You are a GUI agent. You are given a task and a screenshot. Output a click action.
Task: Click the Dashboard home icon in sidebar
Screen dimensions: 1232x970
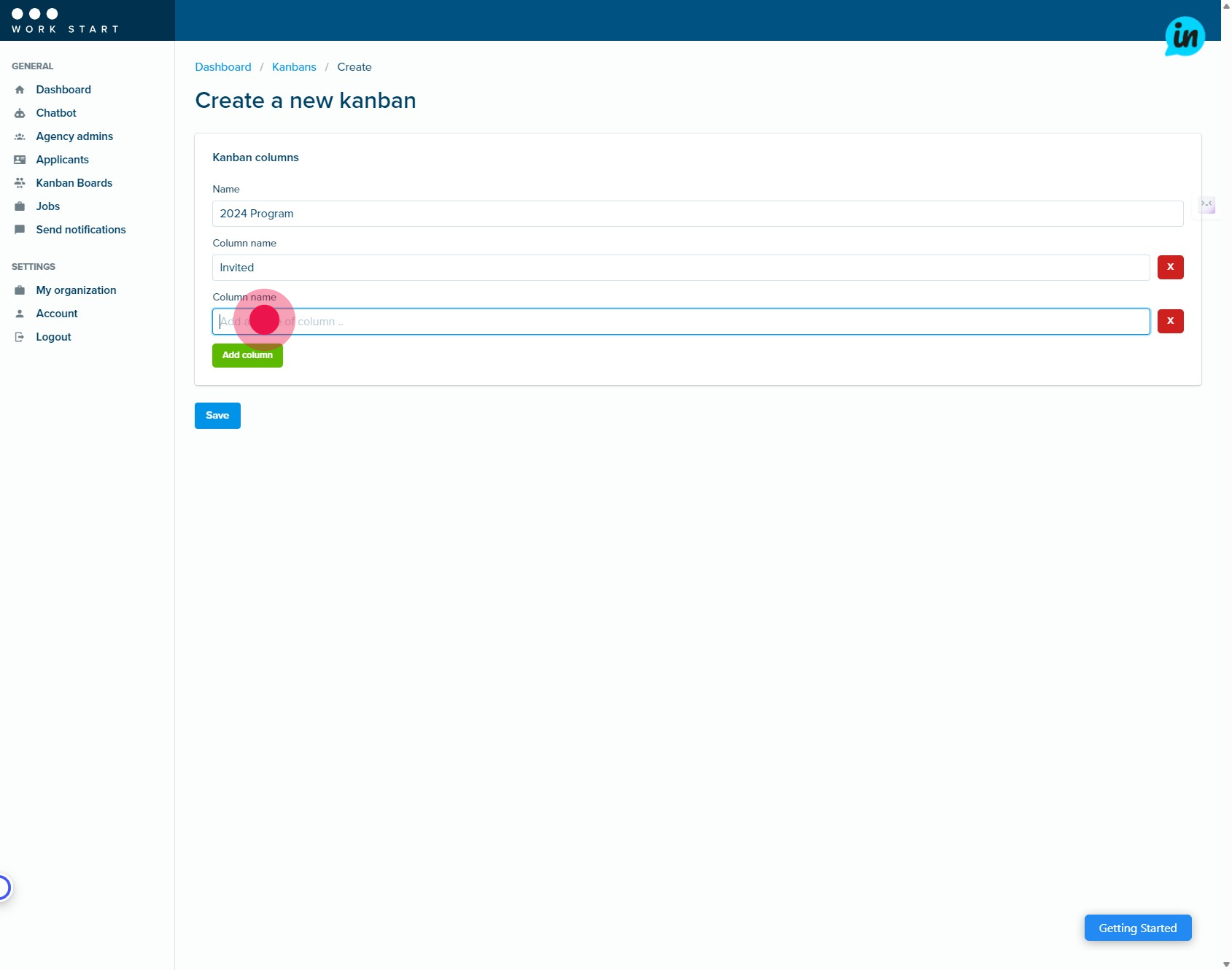click(20, 90)
